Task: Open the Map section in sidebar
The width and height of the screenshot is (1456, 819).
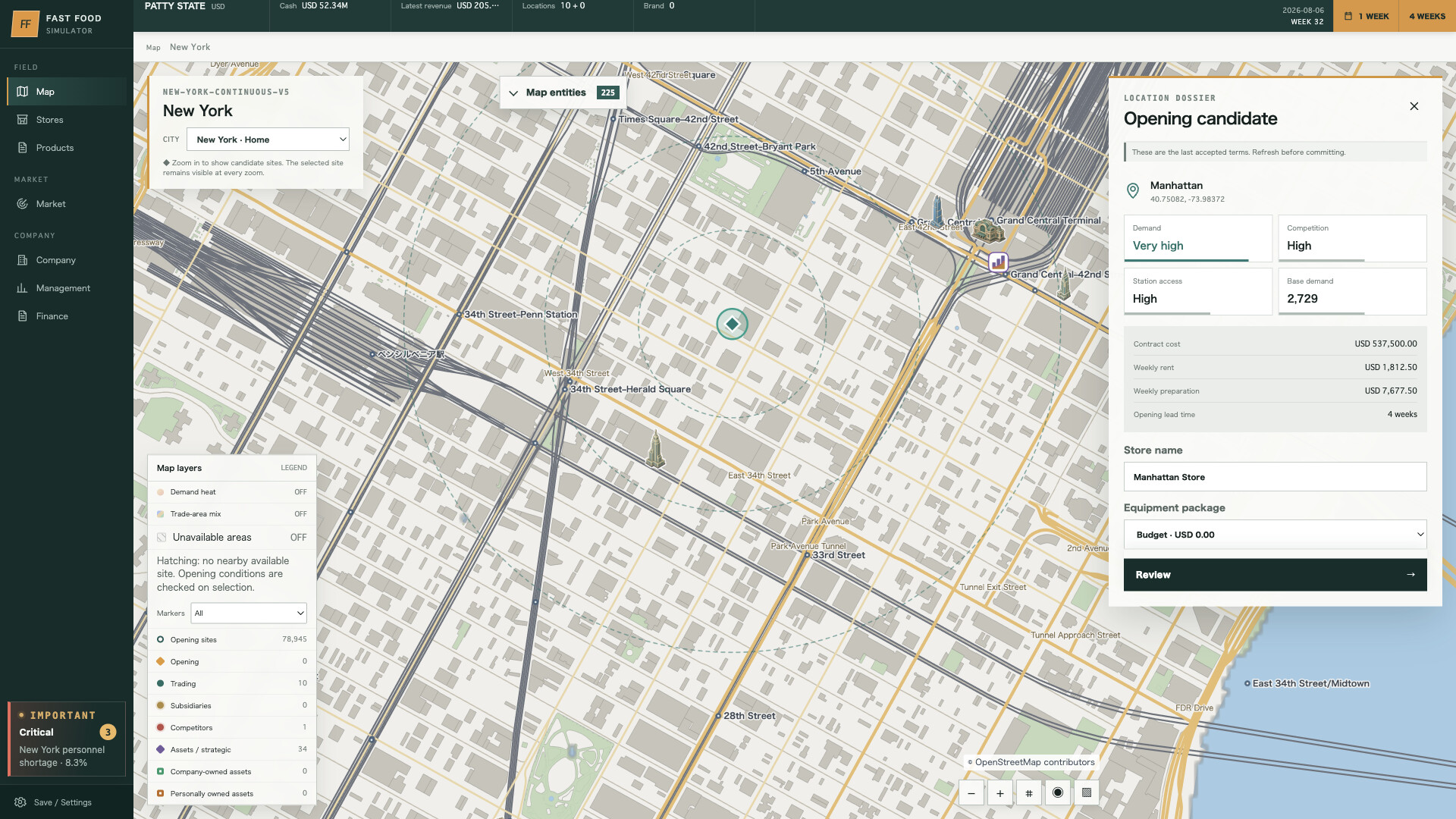Action: point(67,92)
